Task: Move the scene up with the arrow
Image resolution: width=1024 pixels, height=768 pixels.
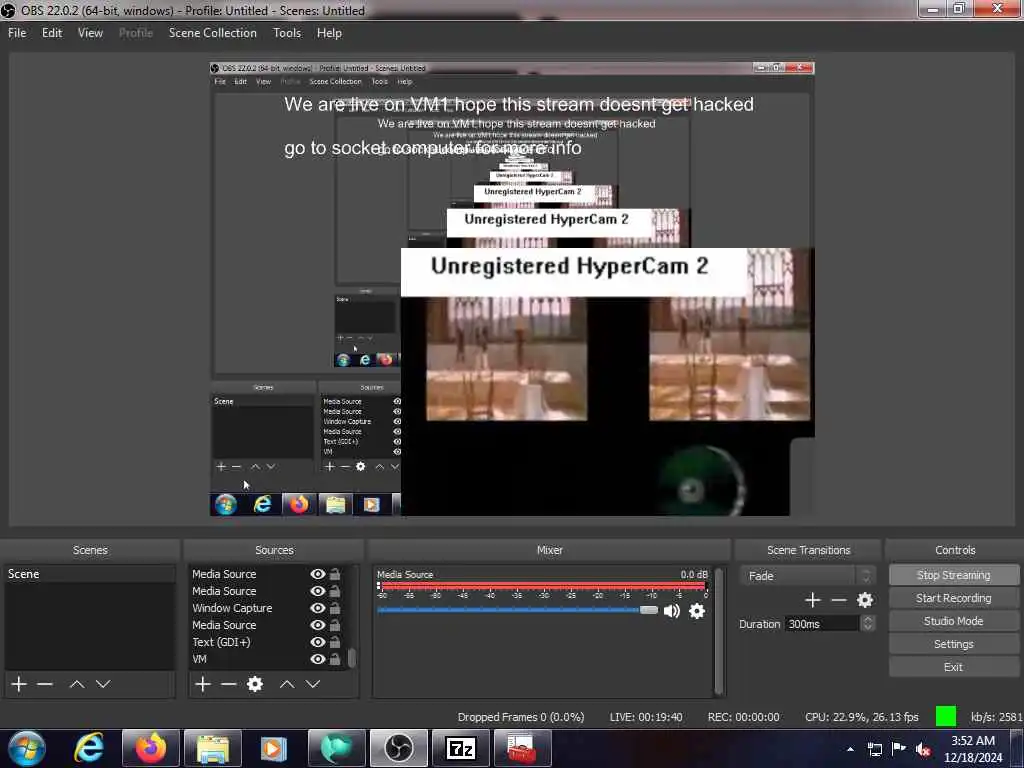Action: coord(76,684)
